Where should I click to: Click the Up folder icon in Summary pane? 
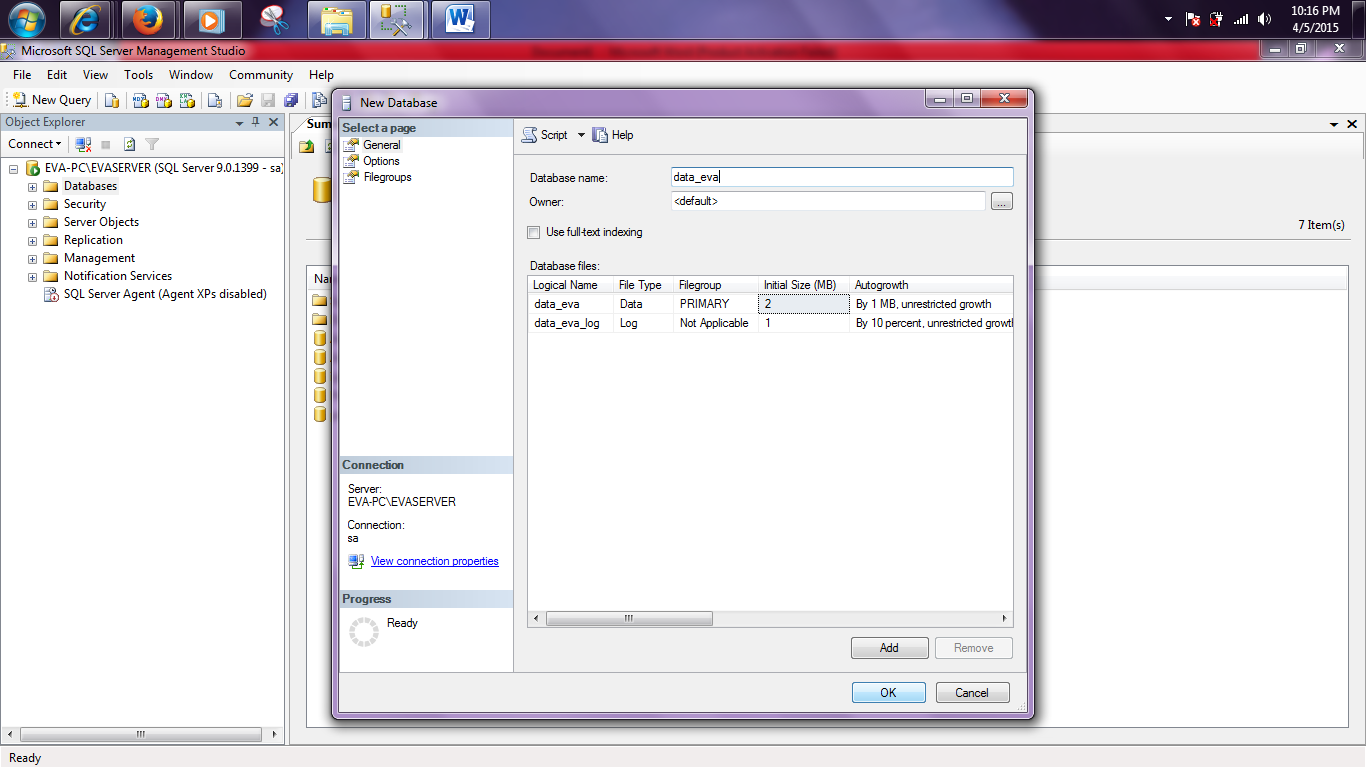click(x=307, y=146)
